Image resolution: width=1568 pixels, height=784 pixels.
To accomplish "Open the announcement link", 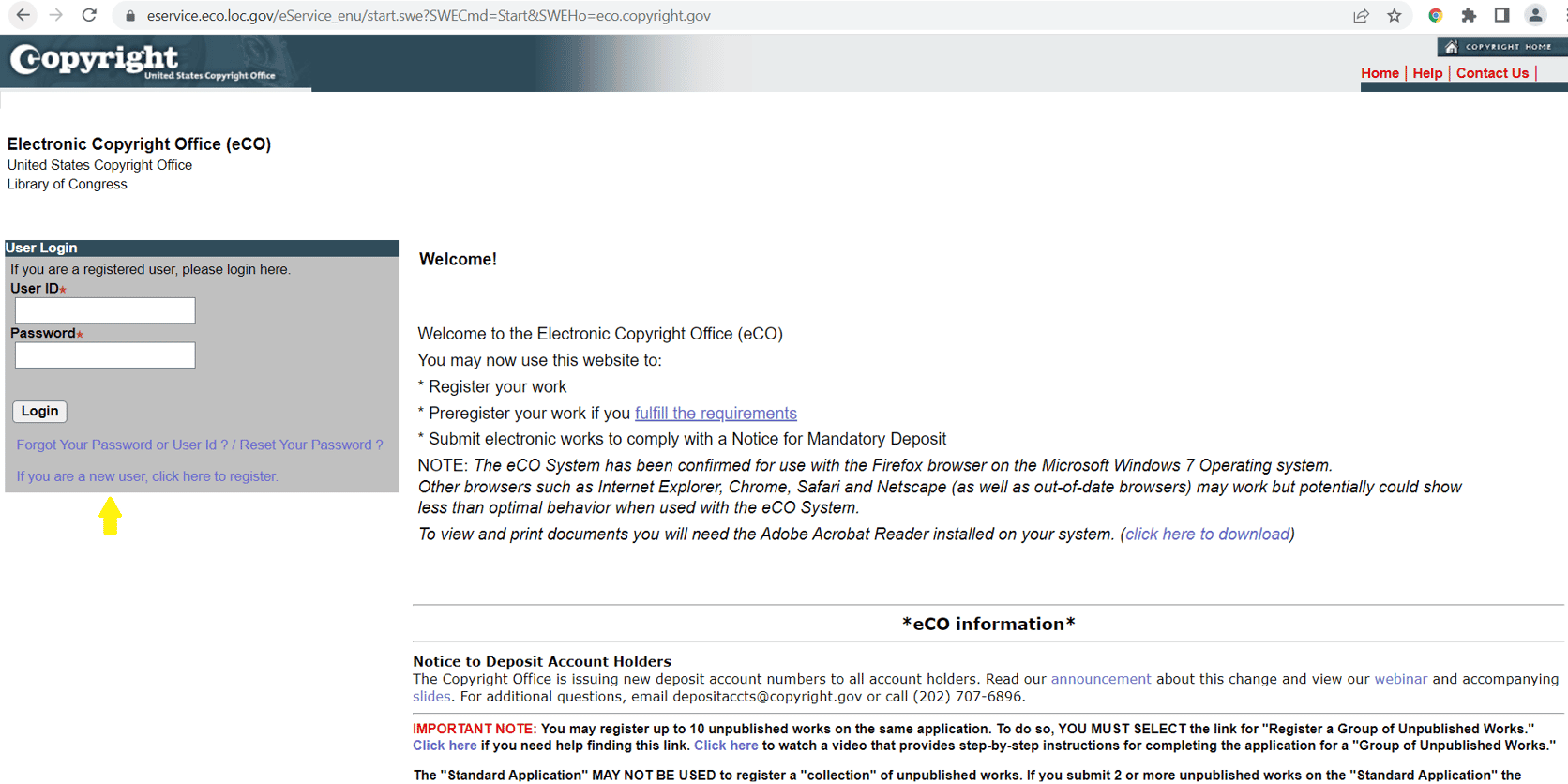I will [x=1100, y=679].
